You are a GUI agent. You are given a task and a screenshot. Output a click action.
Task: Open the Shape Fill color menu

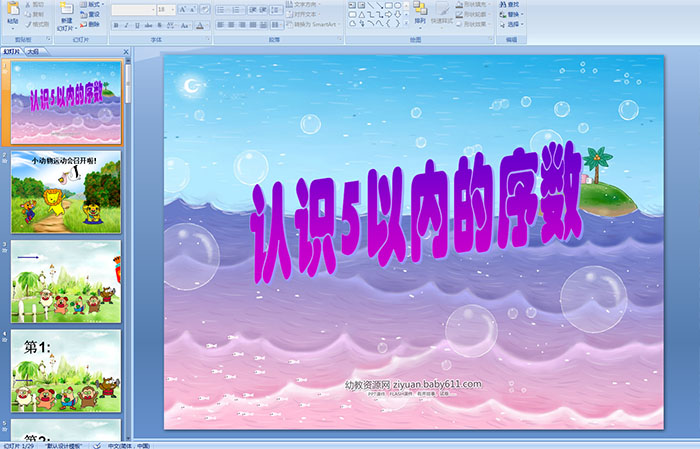click(472, 4)
